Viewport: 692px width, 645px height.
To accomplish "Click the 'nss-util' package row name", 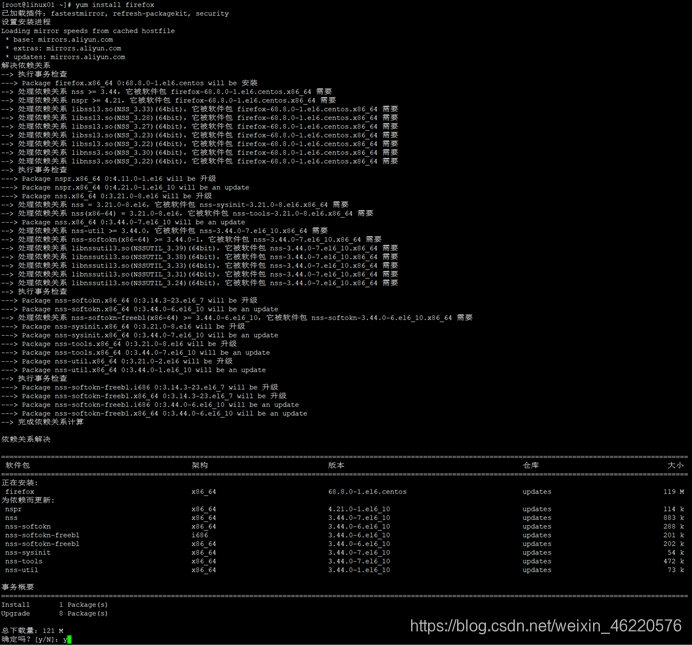I will pos(22,570).
